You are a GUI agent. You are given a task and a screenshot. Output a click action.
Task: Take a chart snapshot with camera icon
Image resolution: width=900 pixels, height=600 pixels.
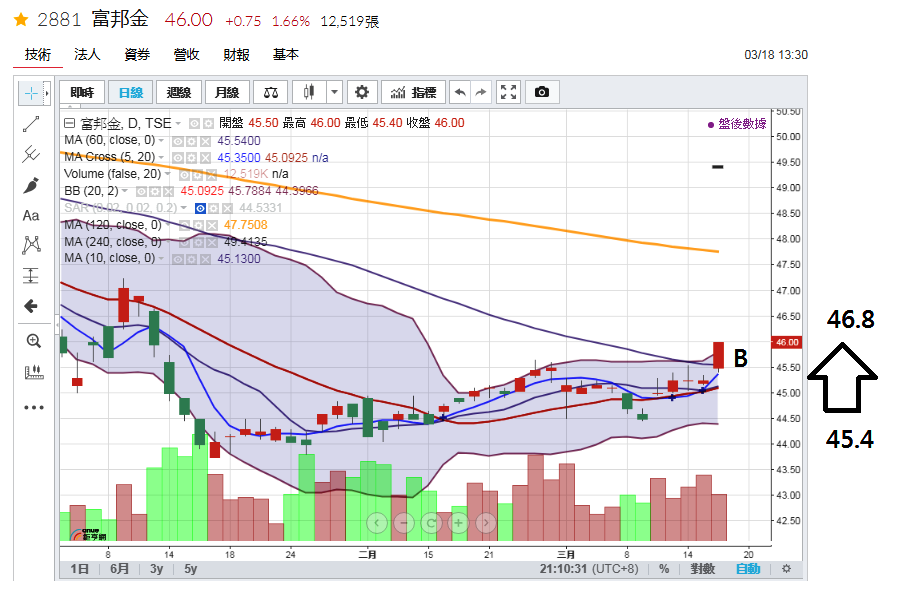542,92
